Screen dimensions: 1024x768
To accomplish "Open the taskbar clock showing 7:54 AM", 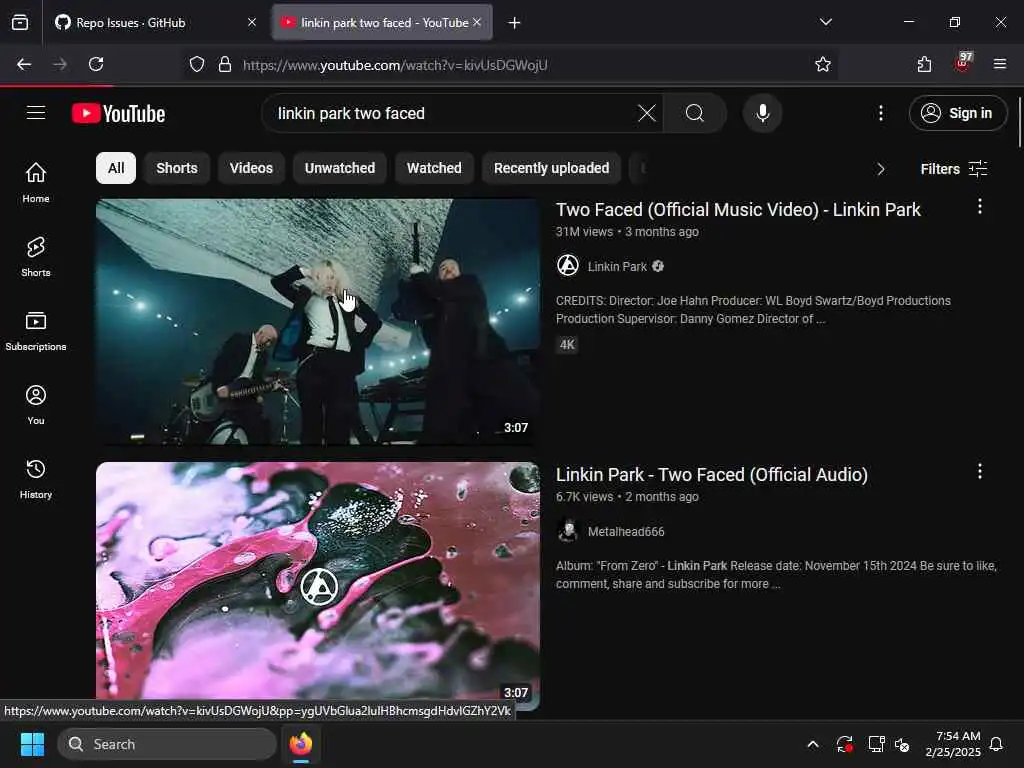I will point(953,744).
